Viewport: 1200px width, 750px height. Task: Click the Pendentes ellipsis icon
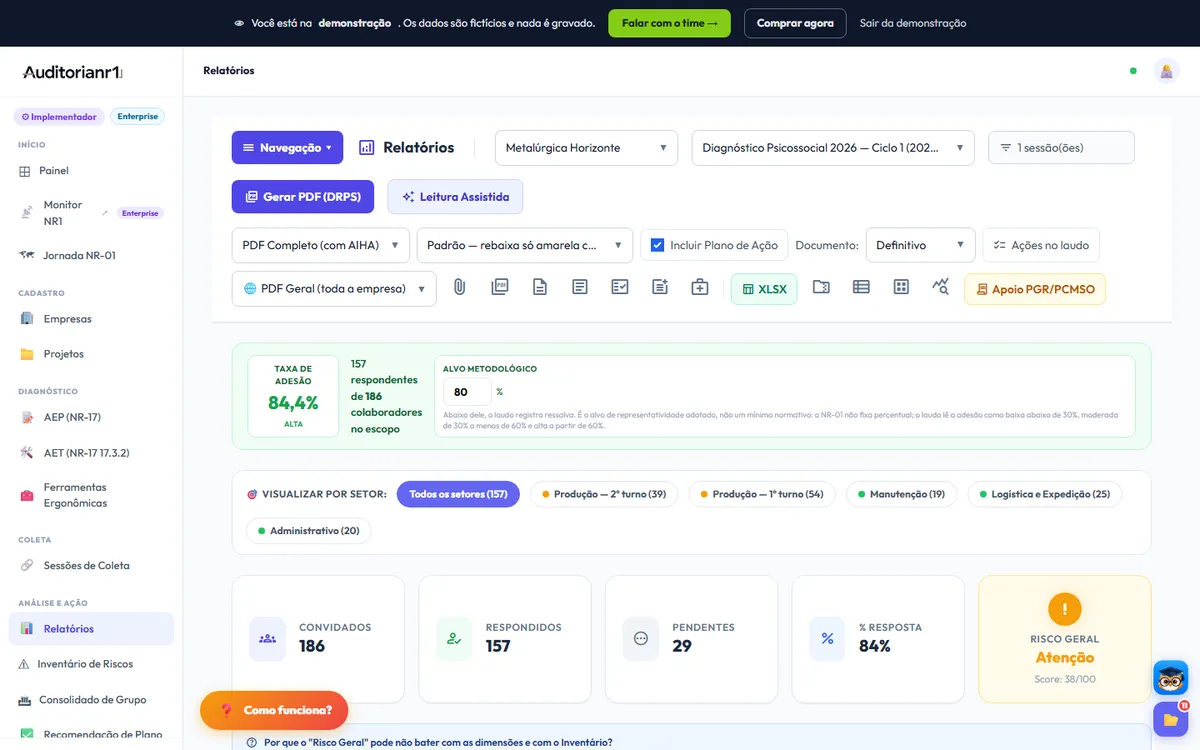coord(641,638)
